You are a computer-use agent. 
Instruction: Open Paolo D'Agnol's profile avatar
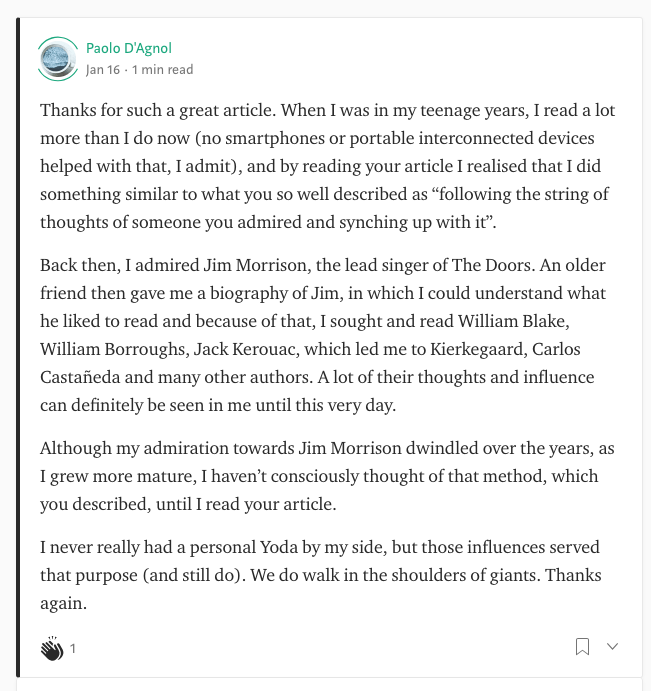coord(57,59)
